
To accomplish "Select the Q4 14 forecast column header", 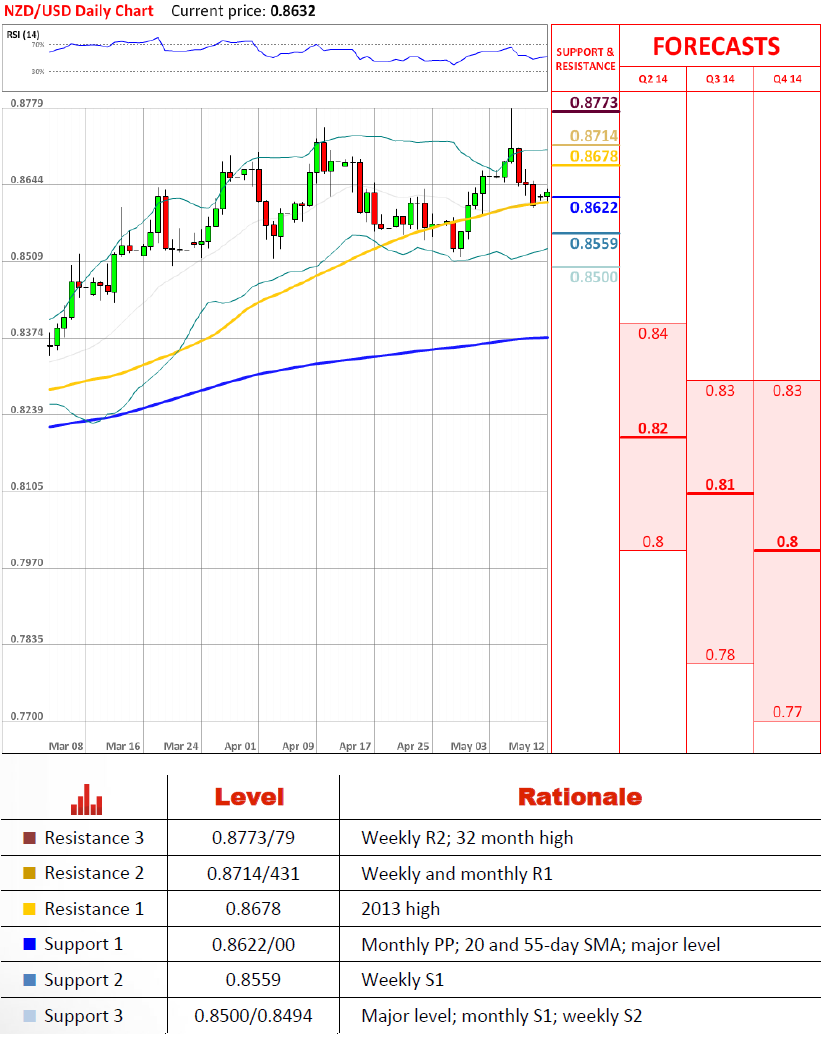I will click(787, 79).
